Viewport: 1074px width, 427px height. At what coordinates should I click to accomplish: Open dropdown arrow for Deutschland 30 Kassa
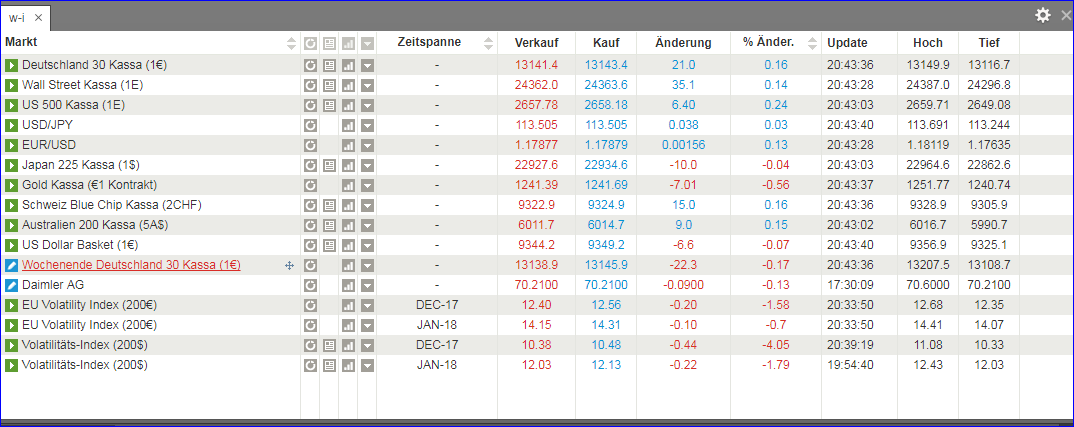368,65
